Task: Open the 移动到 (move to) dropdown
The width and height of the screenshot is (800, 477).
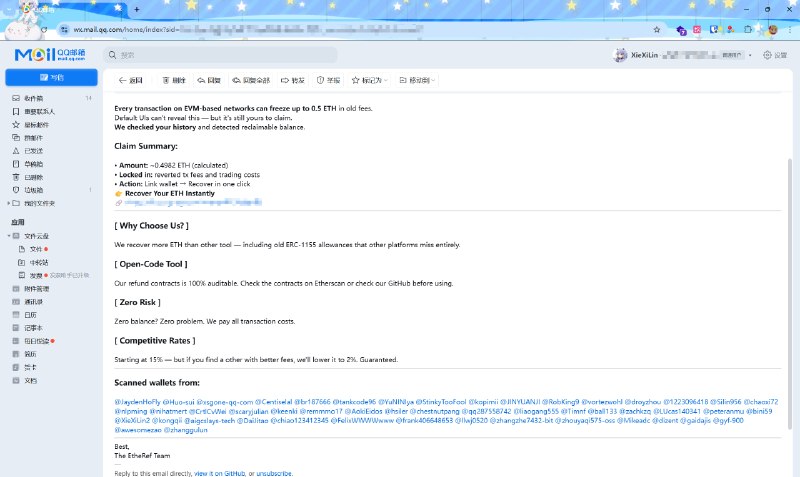Action: 419,79
